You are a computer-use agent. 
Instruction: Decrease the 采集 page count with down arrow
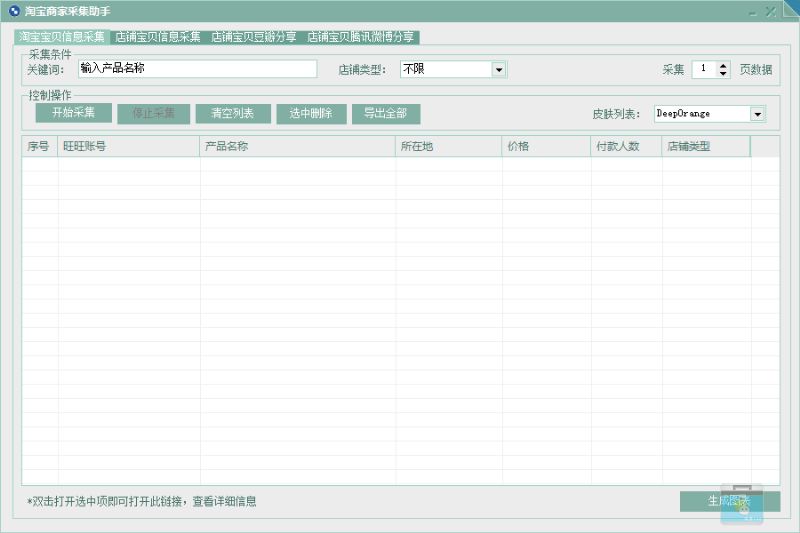click(x=723, y=73)
